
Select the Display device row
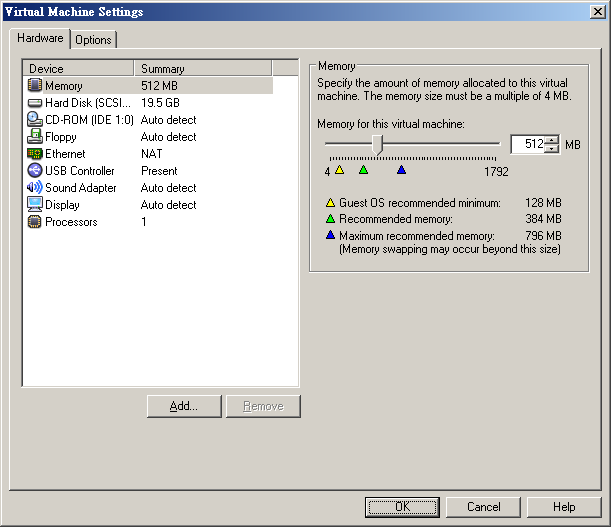[x=148, y=205]
